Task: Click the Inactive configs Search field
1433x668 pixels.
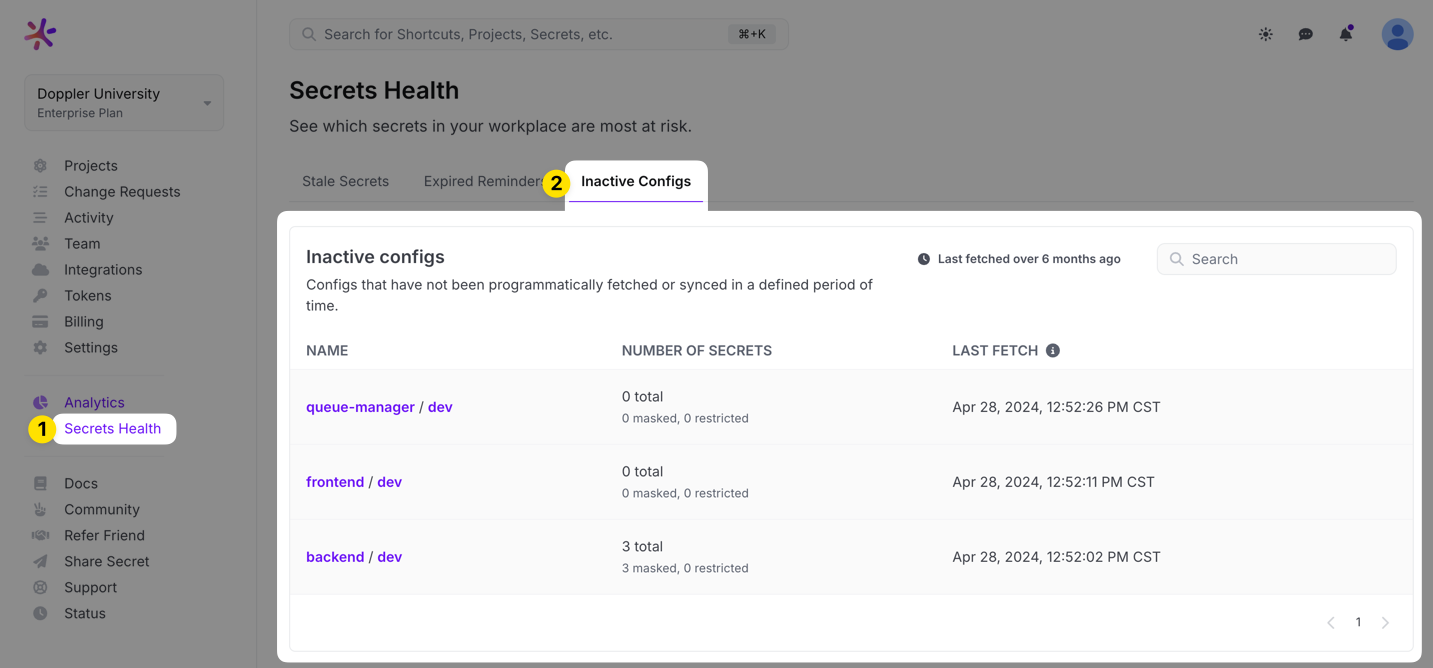Action: (1276, 259)
